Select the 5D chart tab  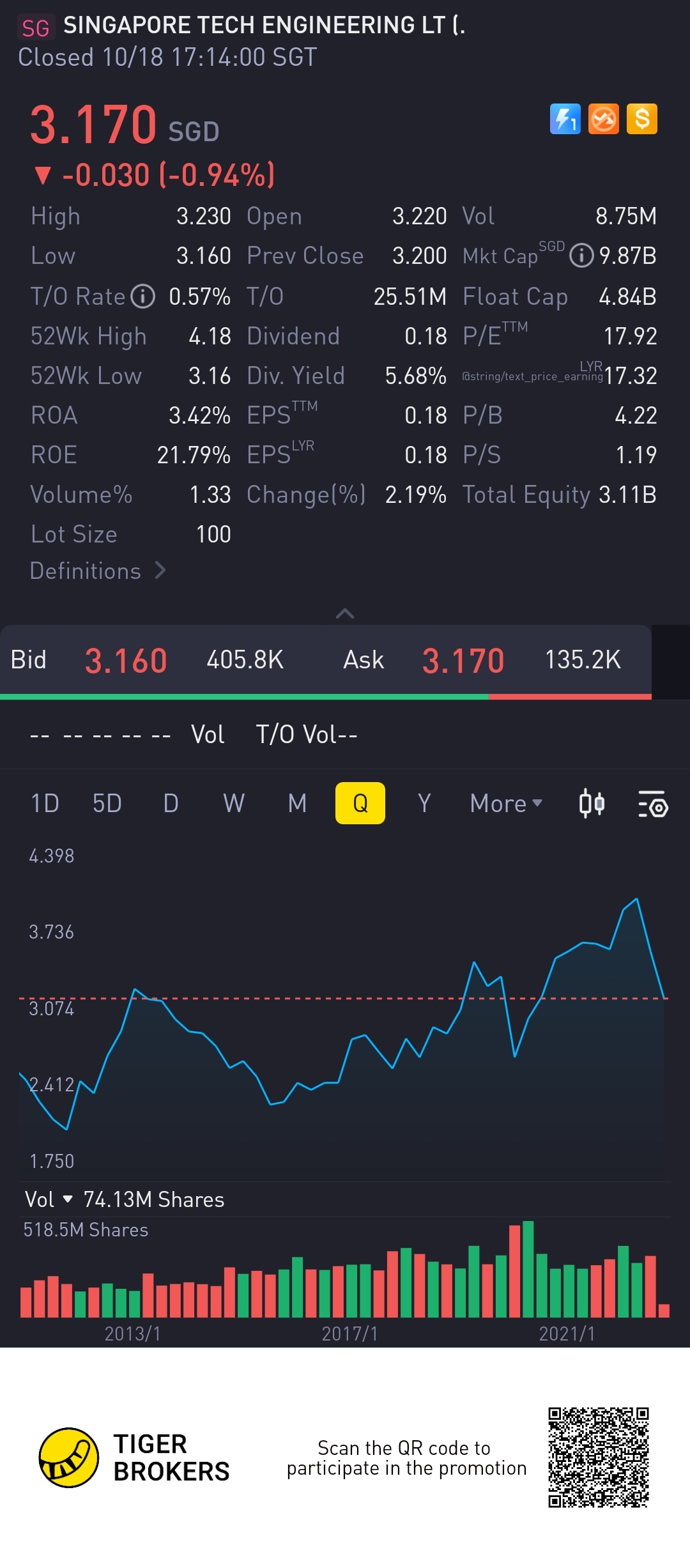[107, 803]
